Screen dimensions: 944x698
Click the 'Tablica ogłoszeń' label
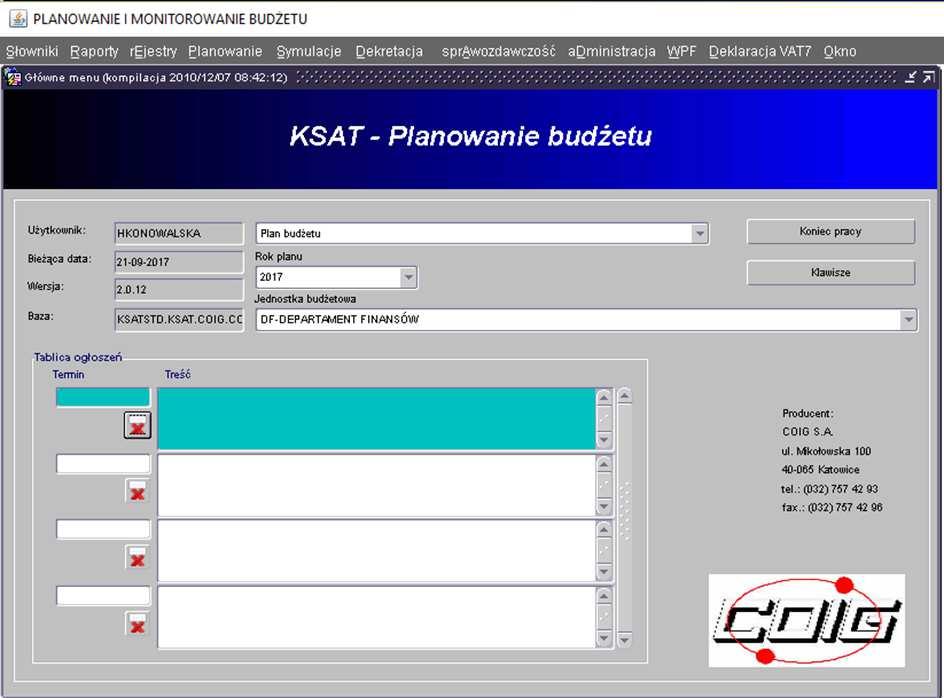coord(78,357)
